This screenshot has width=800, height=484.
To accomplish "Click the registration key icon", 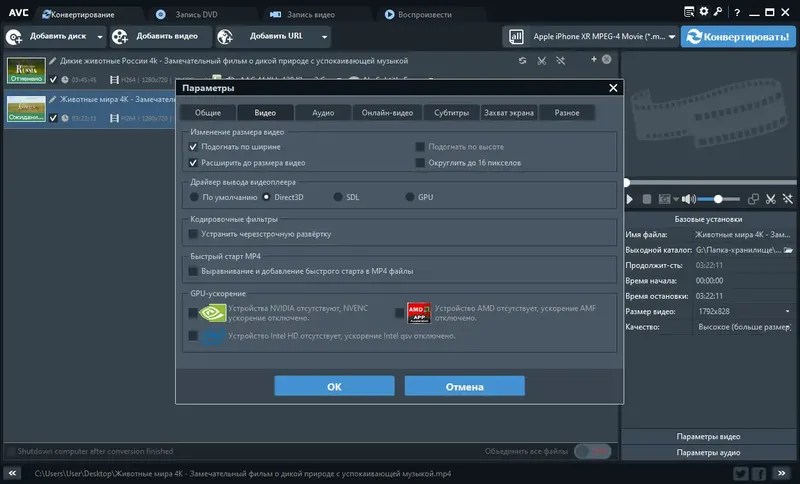I will click(x=718, y=12).
